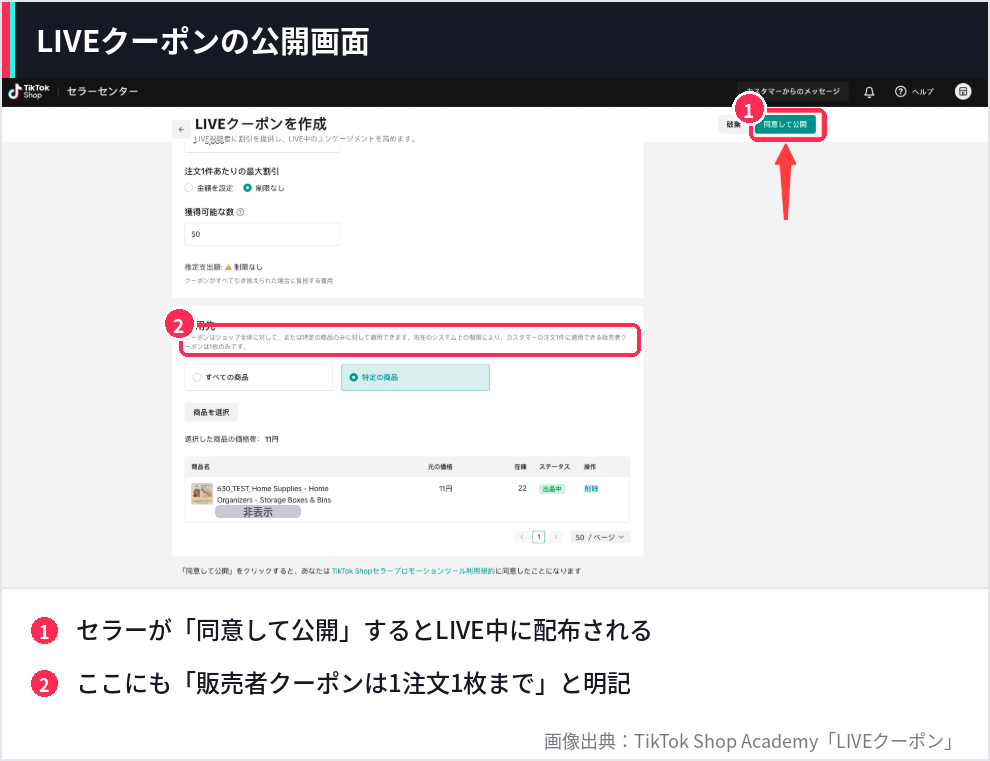Click the 破棄 discard button

click(x=733, y=124)
